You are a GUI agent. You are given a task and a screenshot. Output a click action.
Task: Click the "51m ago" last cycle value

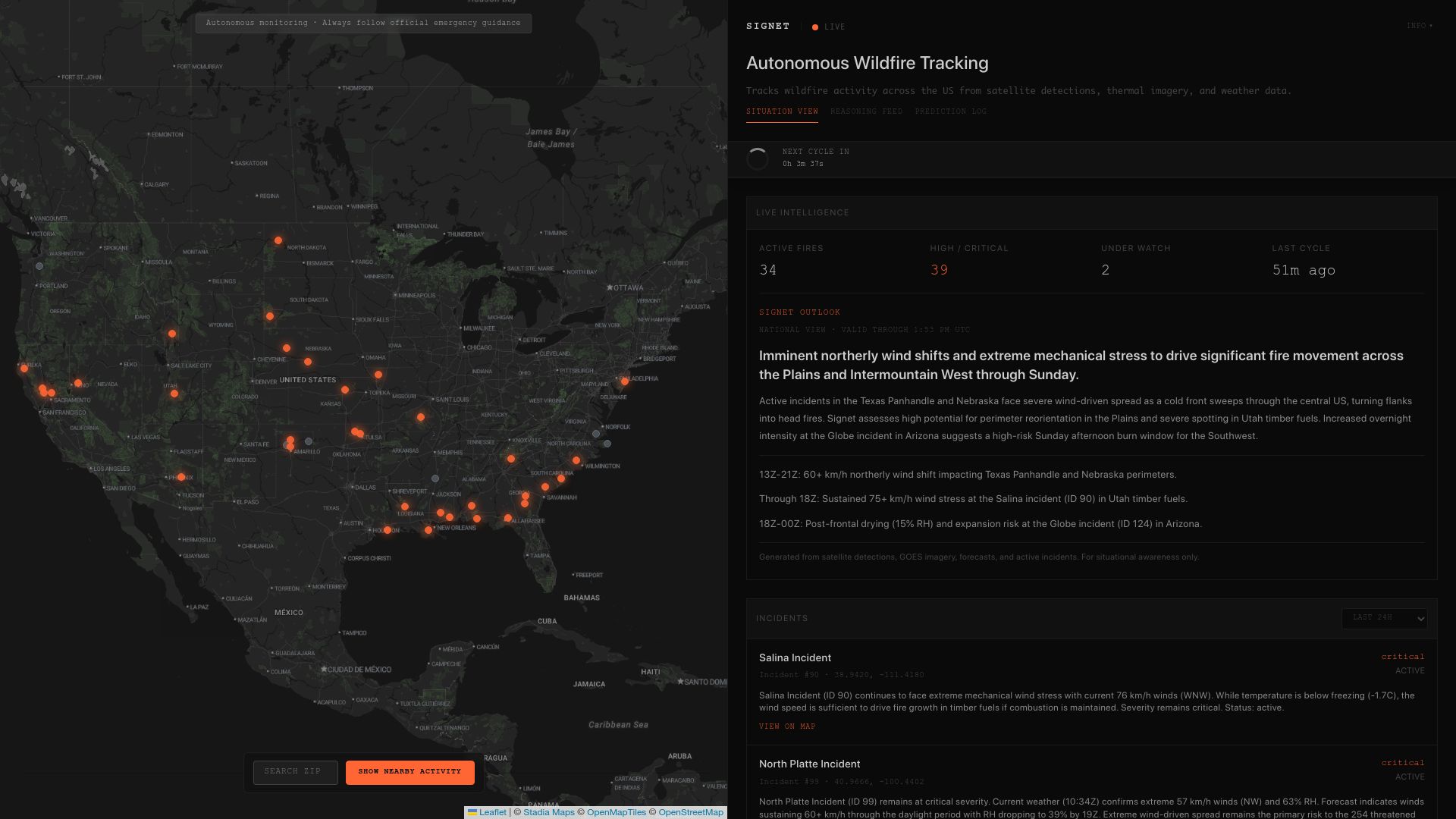click(x=1304, y=270)
